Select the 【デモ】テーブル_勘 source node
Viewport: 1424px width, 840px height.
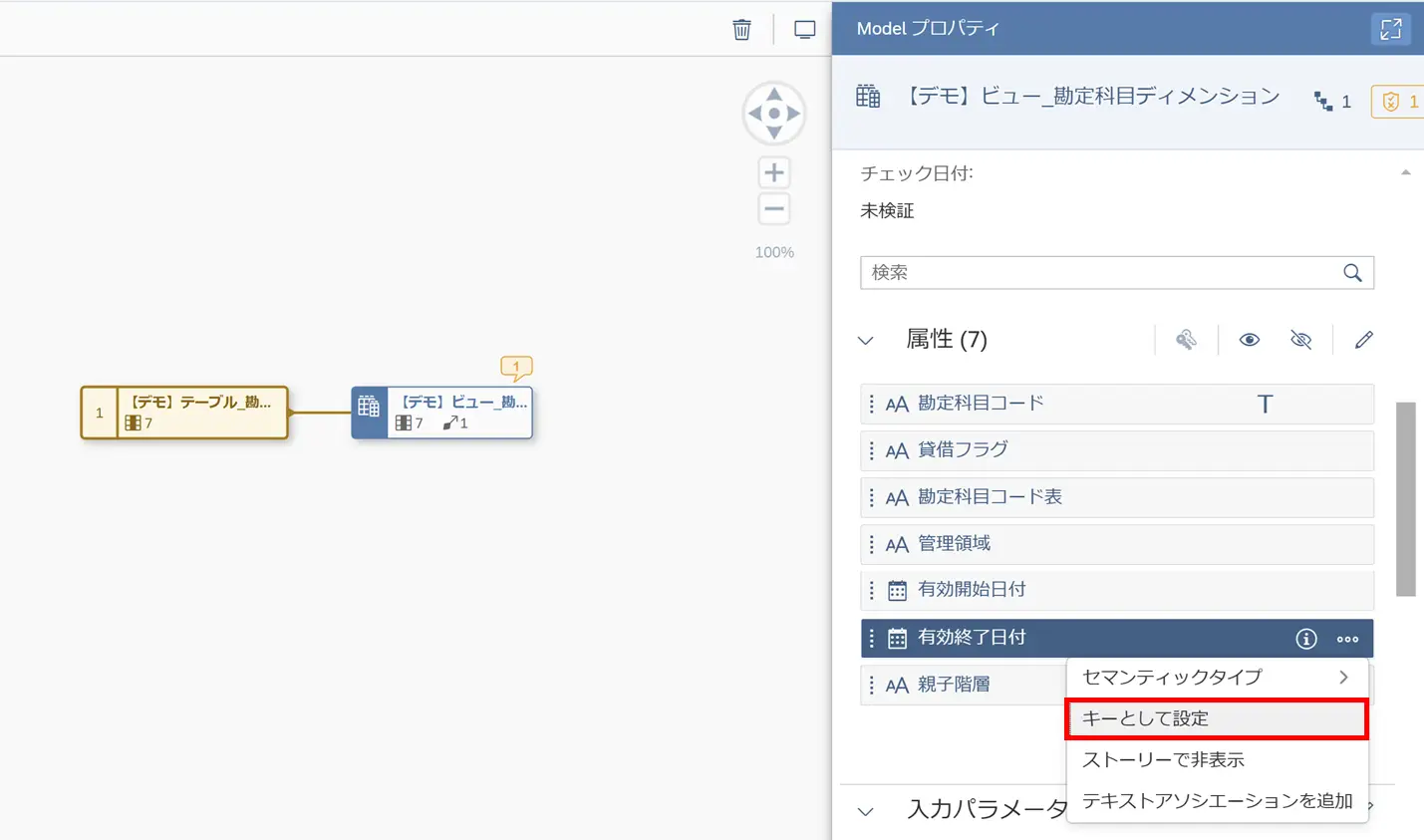pyautogui.click(x=184, y=413)
